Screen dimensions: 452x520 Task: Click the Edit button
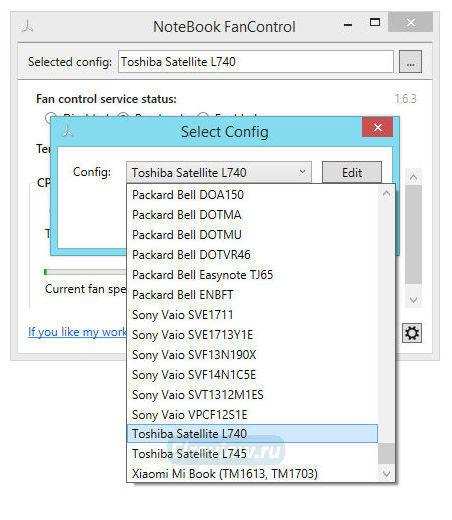352,172
